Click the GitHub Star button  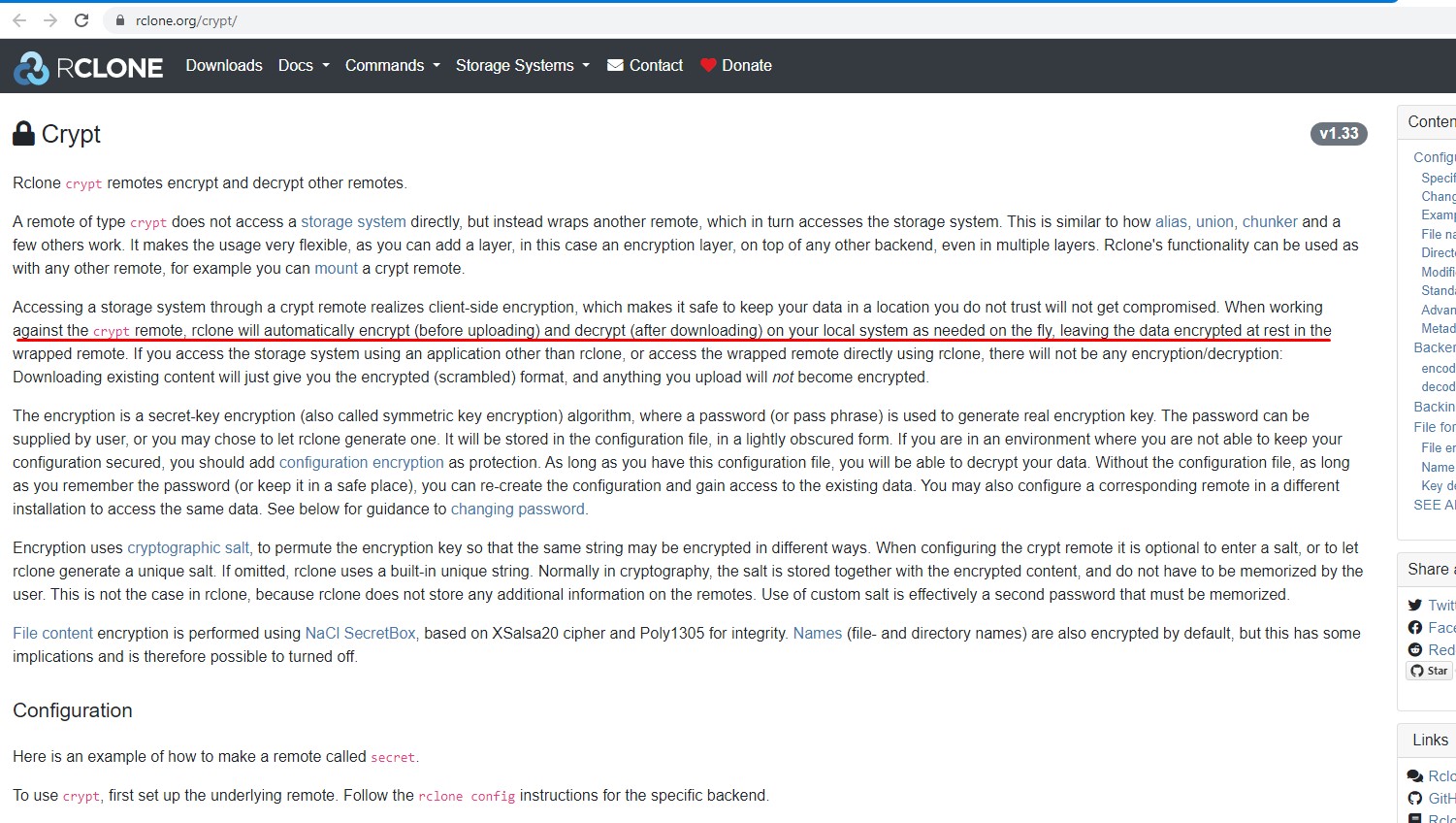1430,671
